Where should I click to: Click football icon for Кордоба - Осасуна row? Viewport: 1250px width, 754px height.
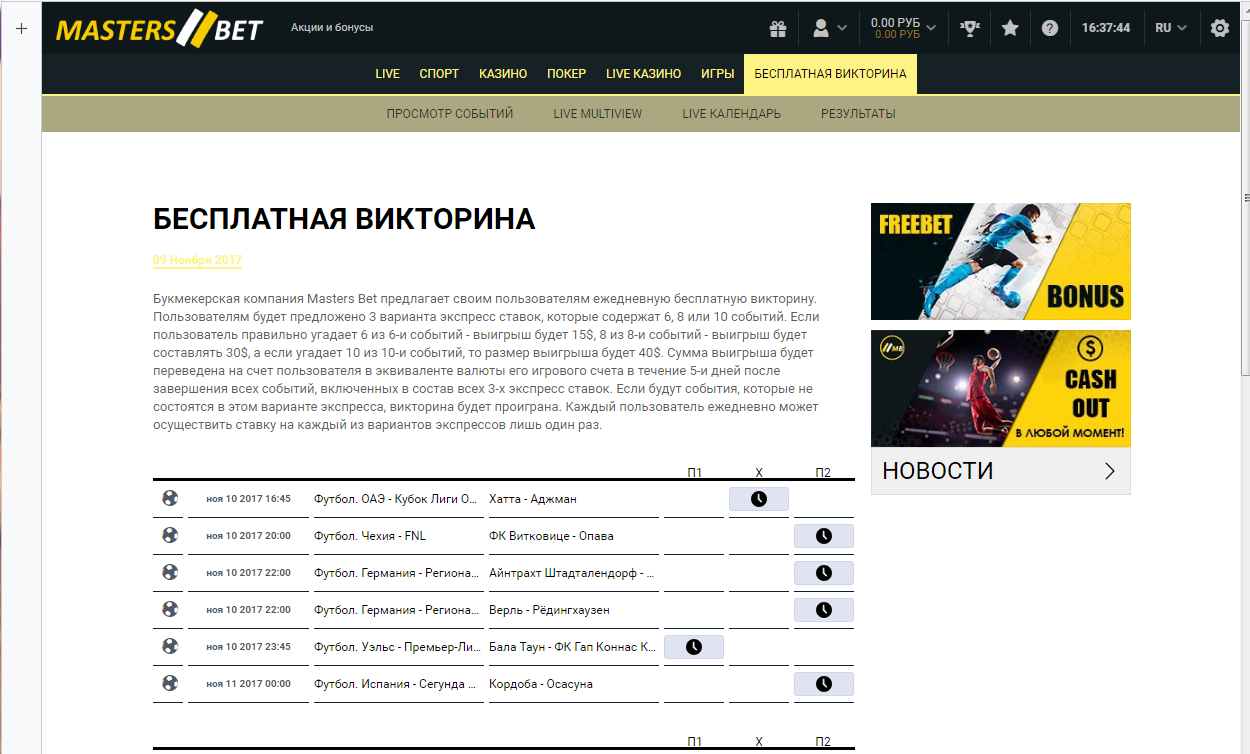[170, 683]
